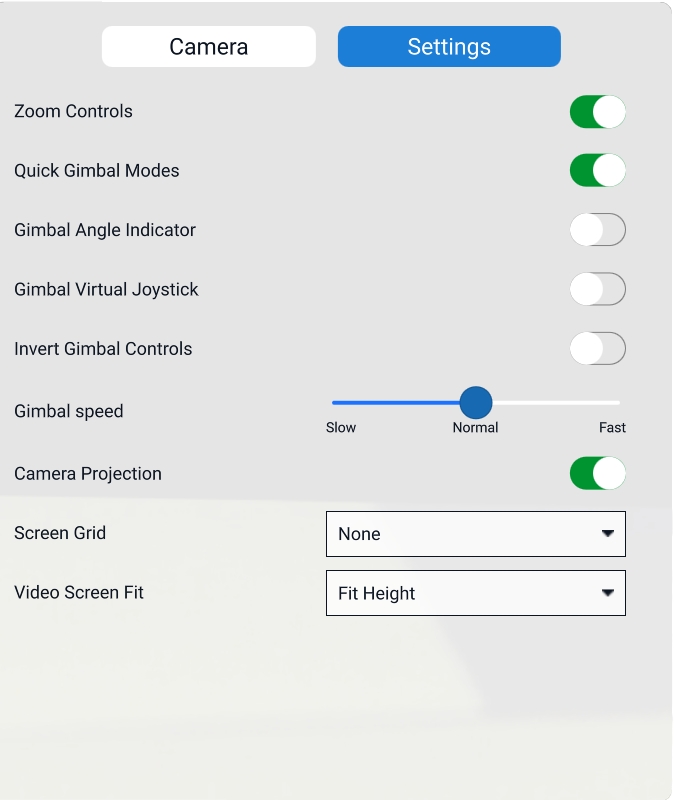Image resolution: width=674 pixels, height=800 pixels.
Task: Turn on Gimbal Virtual Joystick
Action: [597, 290]
